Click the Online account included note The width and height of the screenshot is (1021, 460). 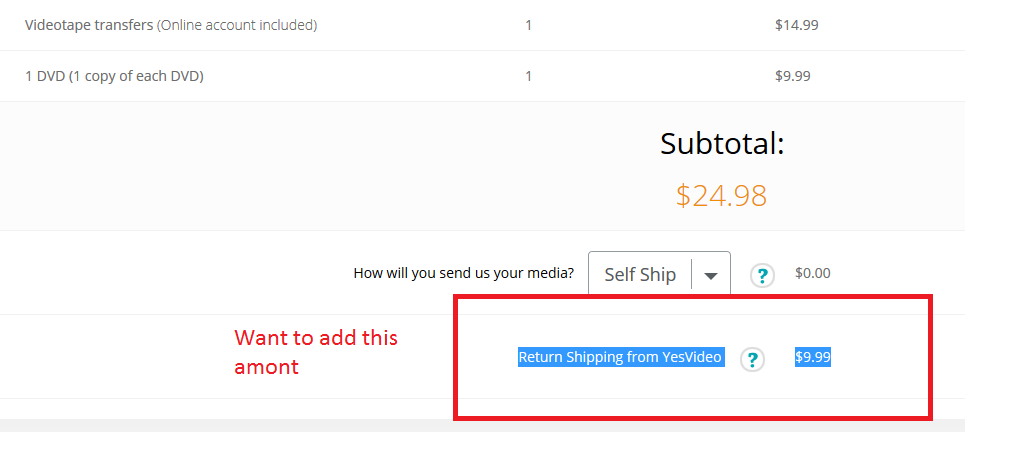(237, 25)
